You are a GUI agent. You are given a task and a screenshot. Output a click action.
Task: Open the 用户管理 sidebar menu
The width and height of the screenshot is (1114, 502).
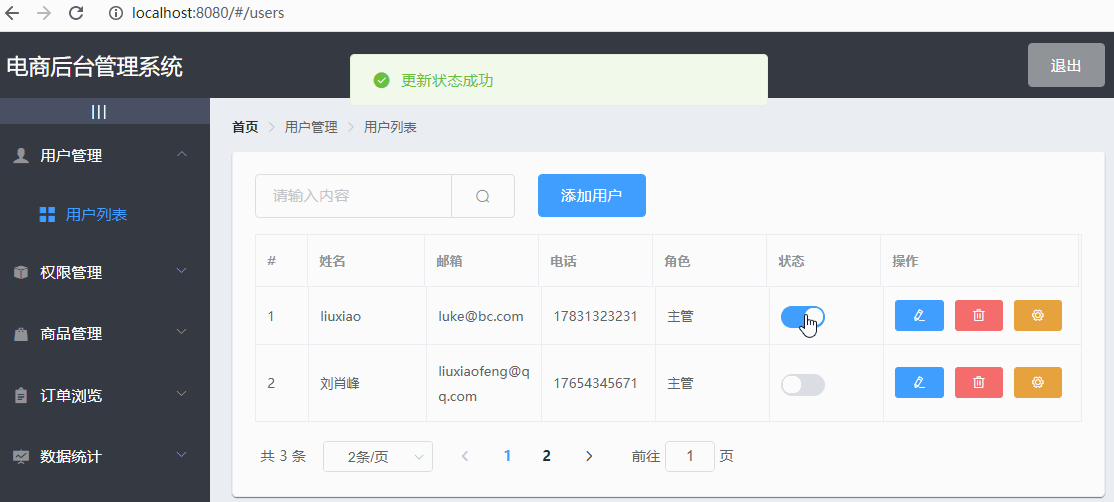tap(105, 155)
